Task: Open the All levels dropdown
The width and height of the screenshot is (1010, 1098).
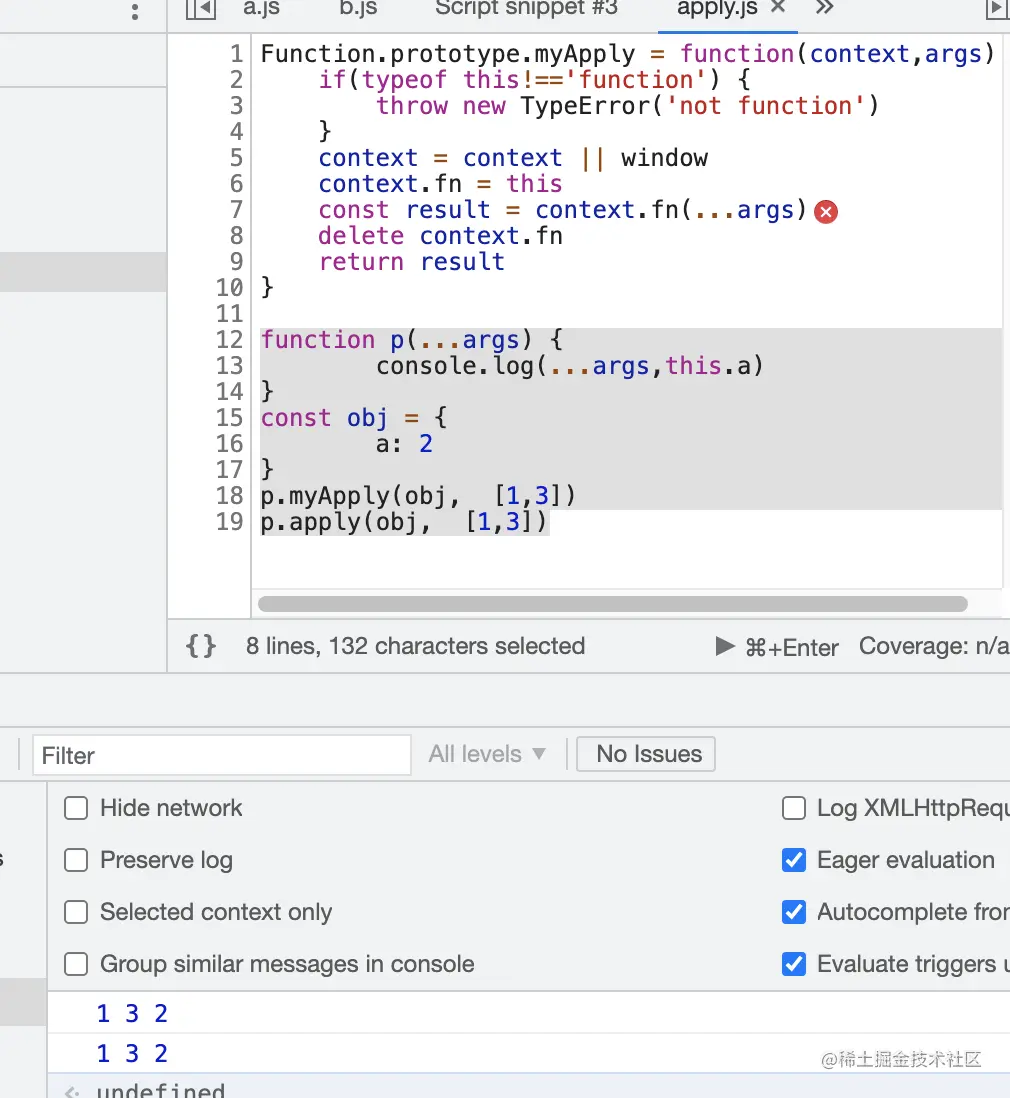Action: point(487,754)
